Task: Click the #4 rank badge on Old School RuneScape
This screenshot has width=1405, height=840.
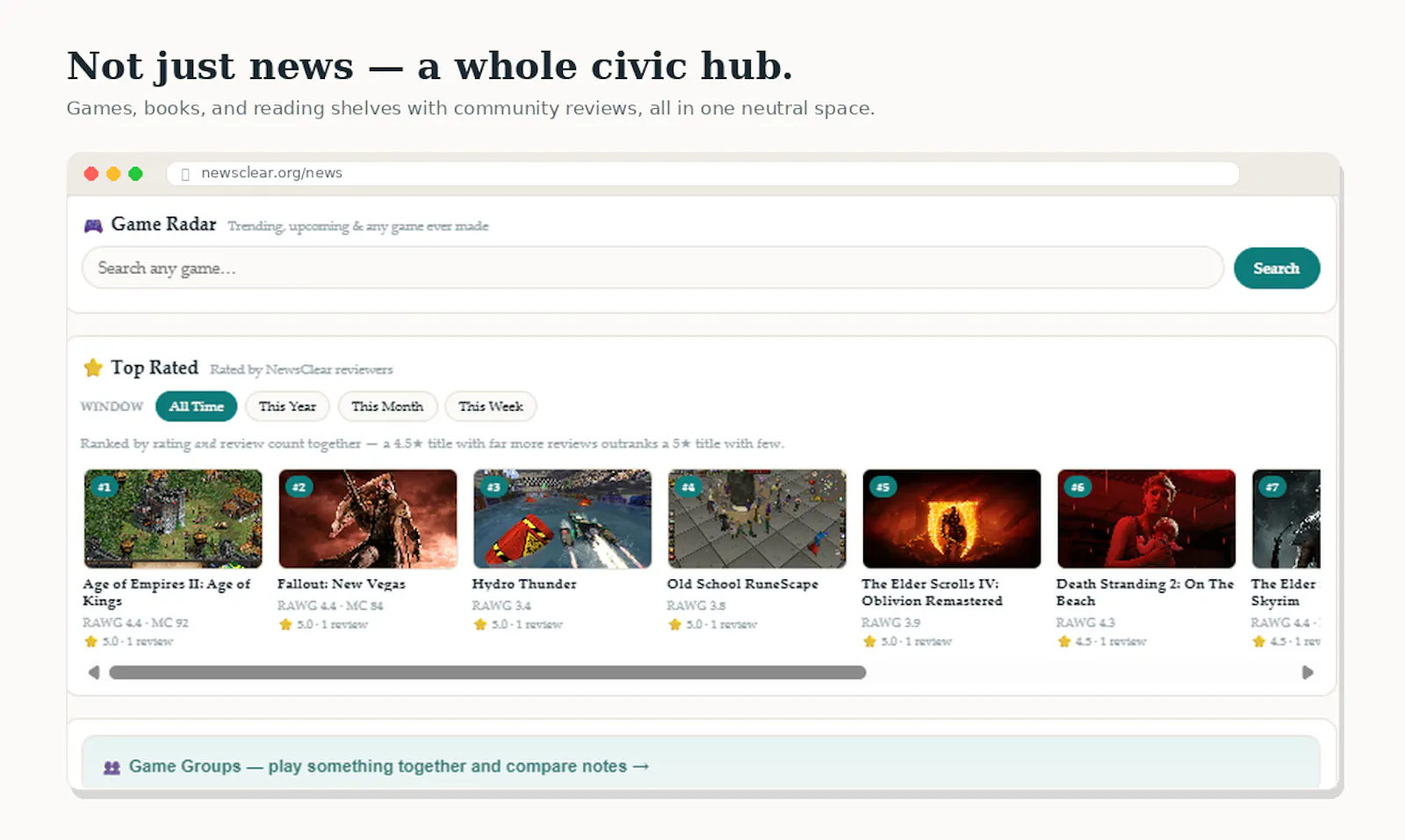Action: pyautogui.click(x=688, y=486)
